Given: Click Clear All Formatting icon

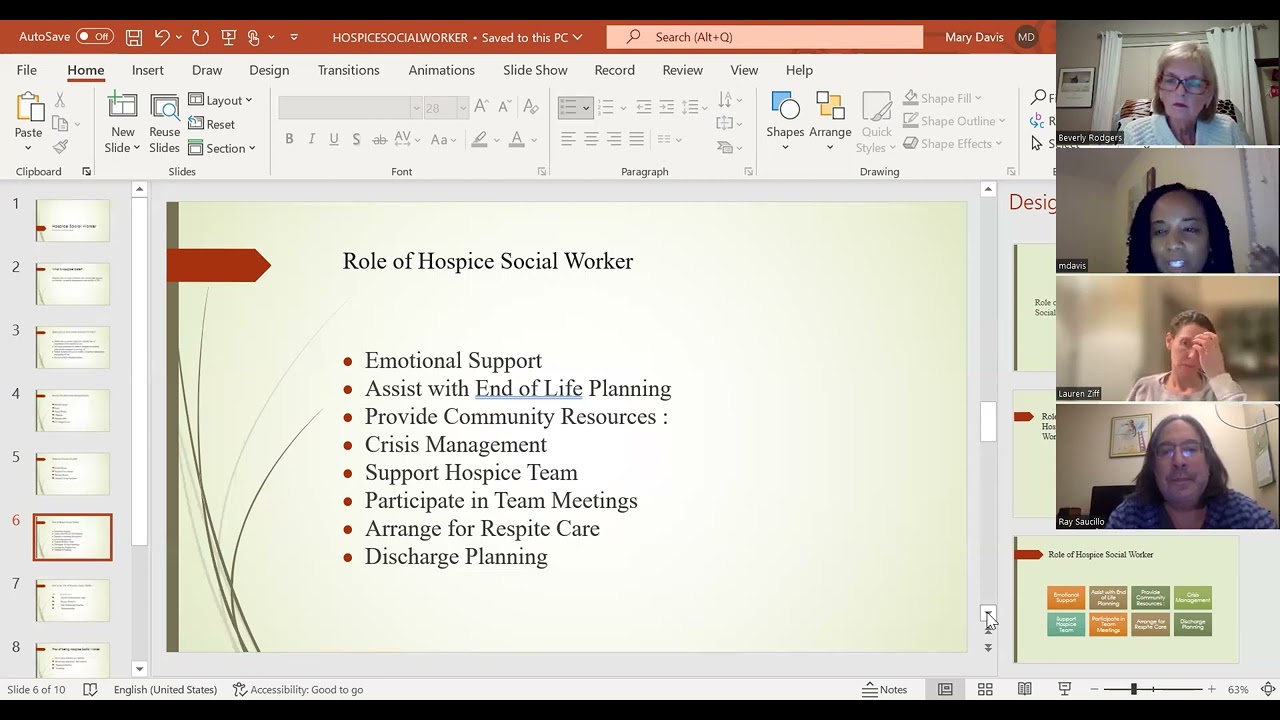Looking at the screenshot, I should [531, 107].
